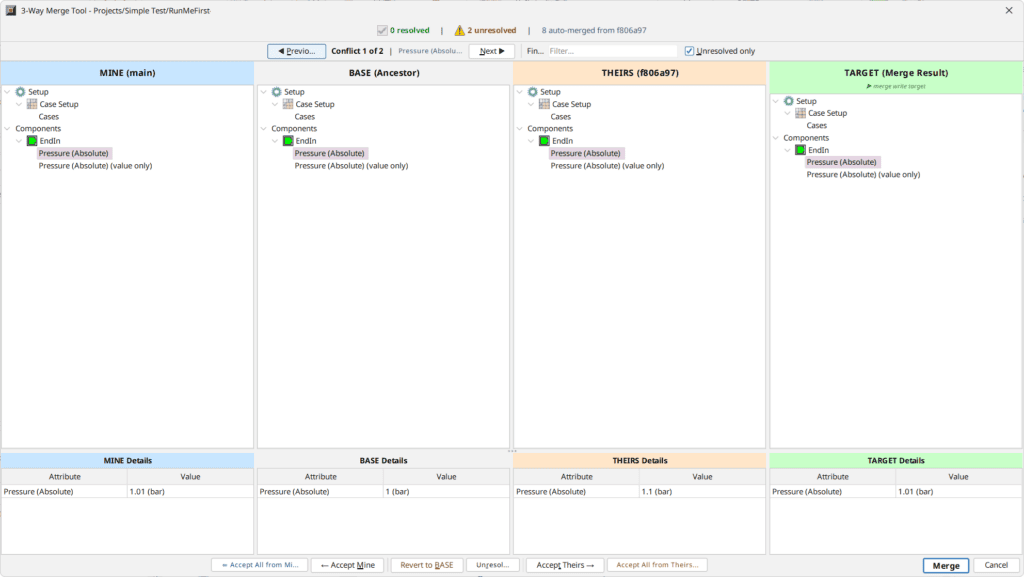
Task: Click the 2 unresolved status text
Action: click(491, 30)
